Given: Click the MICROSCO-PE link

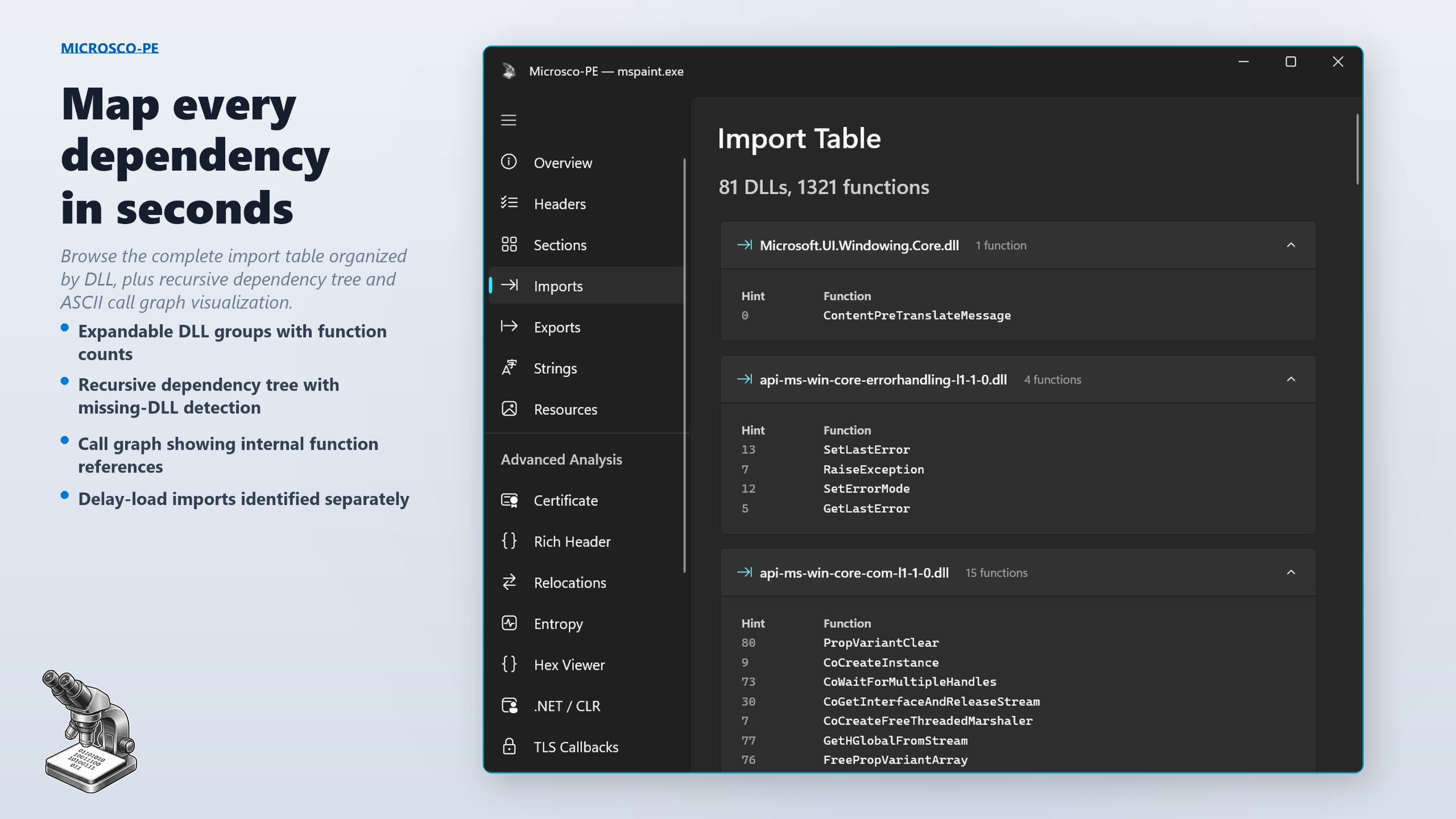Looking at the screenshot, I should pyautogui.click(x=110, y=48).
